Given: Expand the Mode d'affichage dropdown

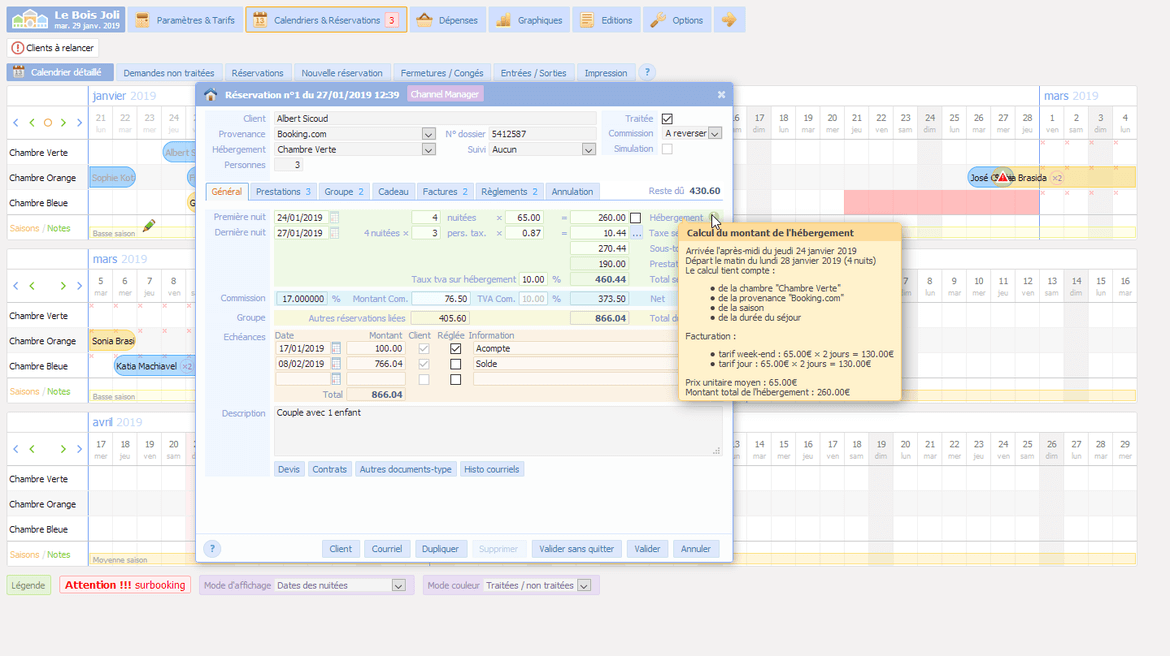Looking at the screenshot, I should point(398,586).
